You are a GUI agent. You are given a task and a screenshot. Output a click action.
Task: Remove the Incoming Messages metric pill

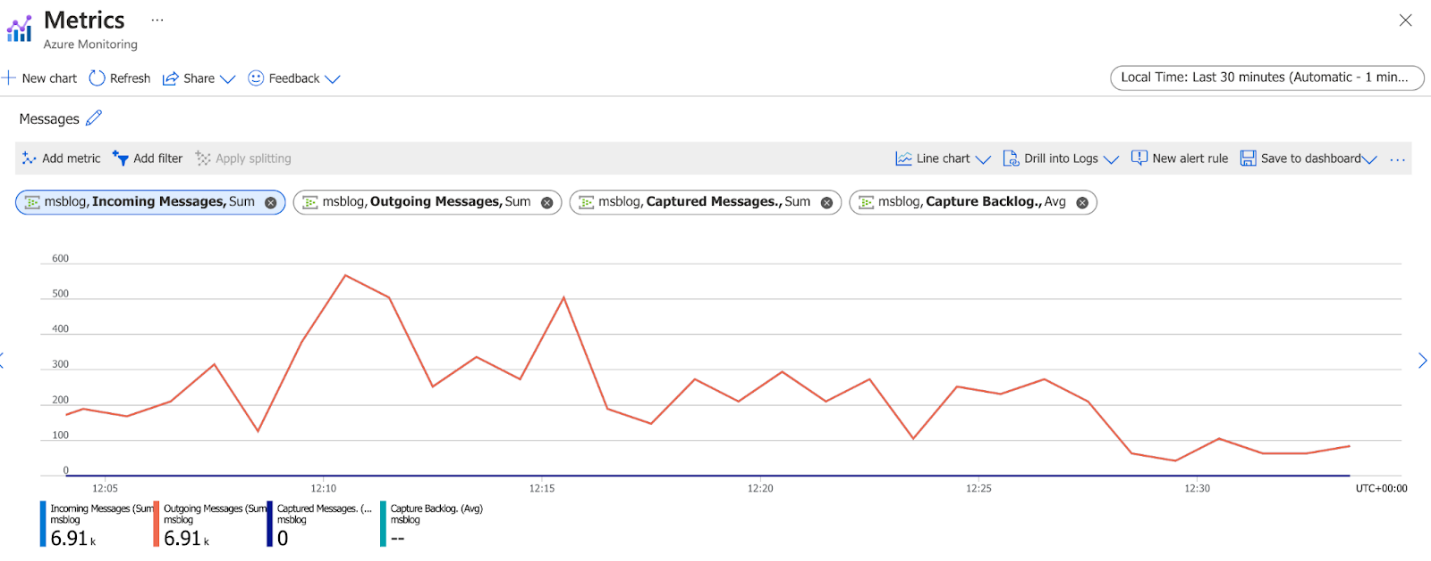pos(270,202)
